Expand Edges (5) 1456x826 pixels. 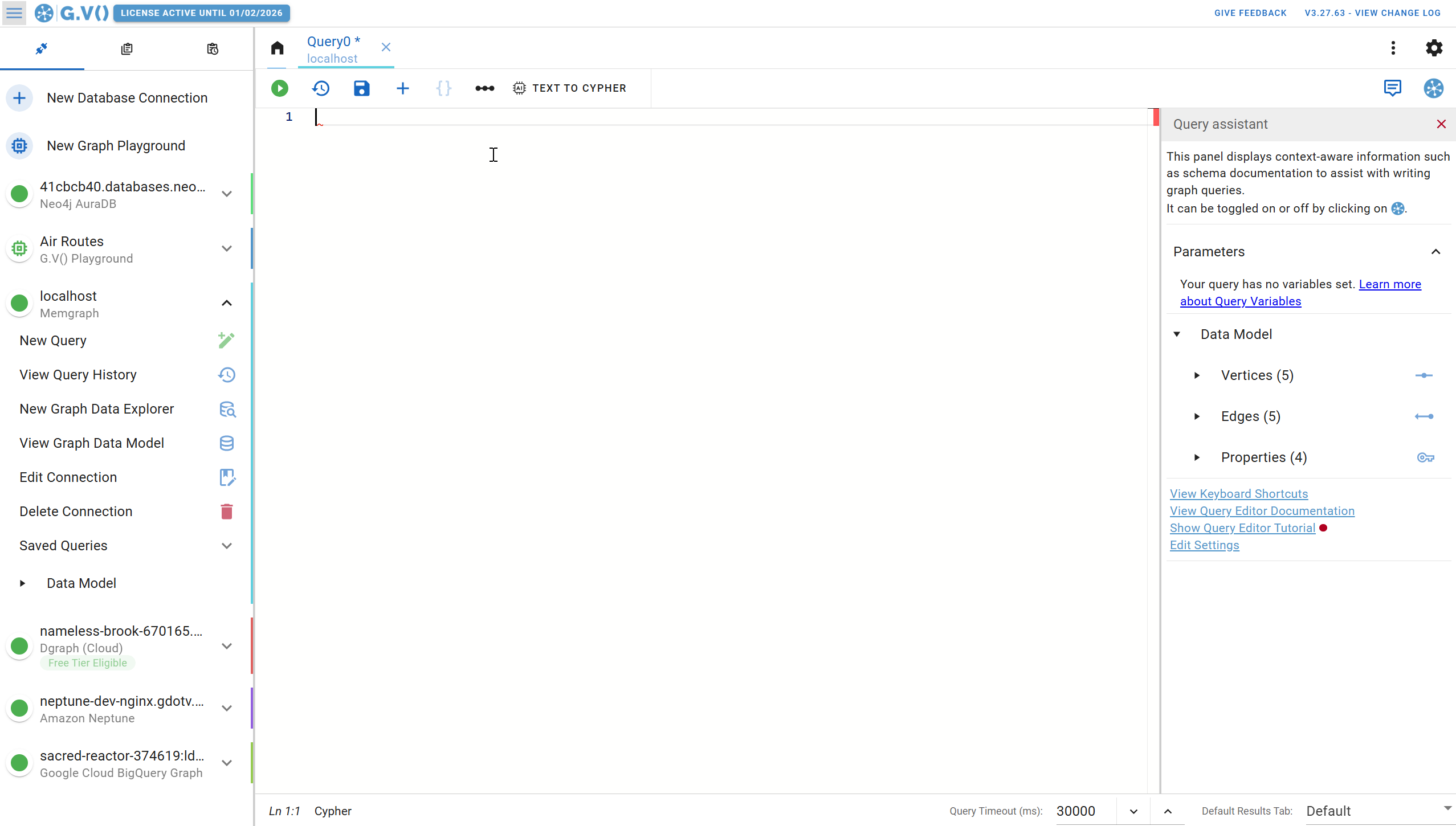[1197, 416]
